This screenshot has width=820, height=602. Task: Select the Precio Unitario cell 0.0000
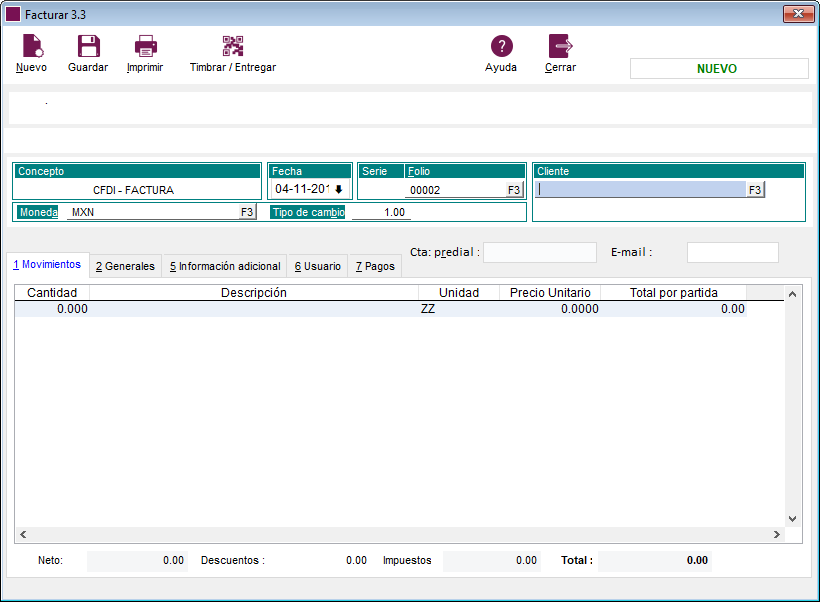pyautogui.click(x=550, y=309)
